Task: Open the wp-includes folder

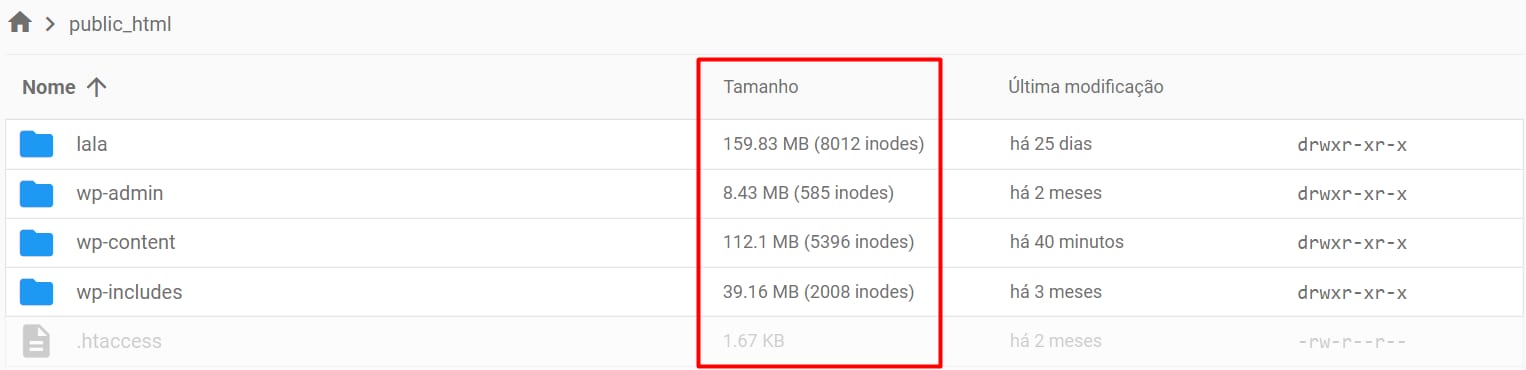Action: [x=129, y=292]
